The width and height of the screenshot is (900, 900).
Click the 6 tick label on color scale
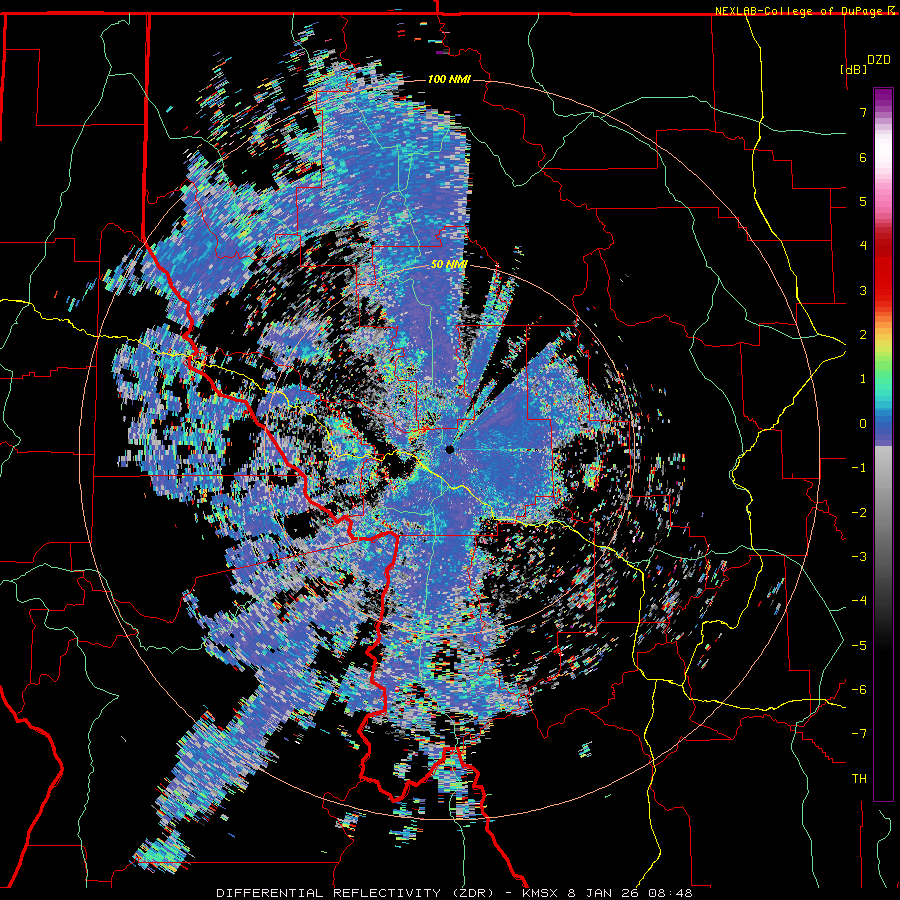[863, 157]
